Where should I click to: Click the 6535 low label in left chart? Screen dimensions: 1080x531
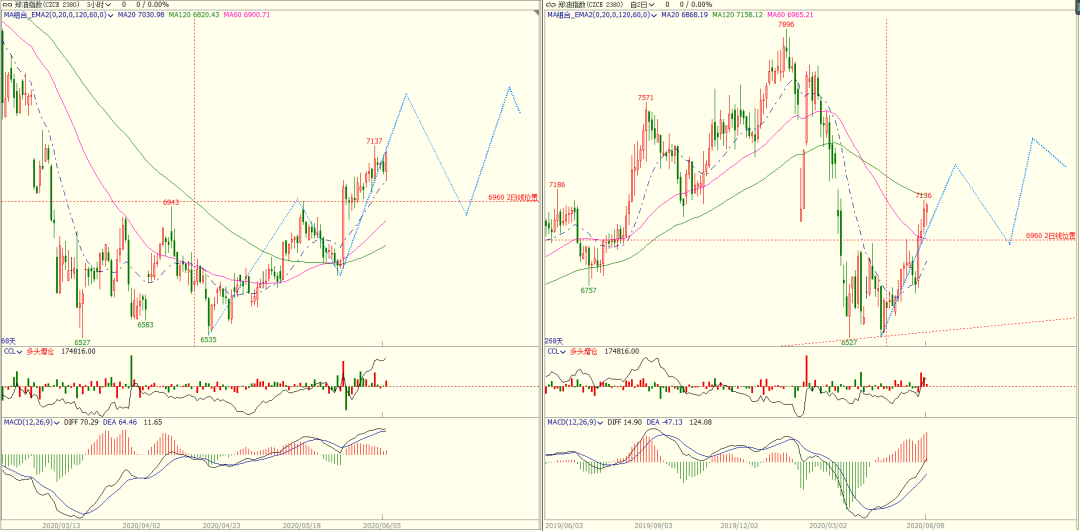(x=209, y=340)
